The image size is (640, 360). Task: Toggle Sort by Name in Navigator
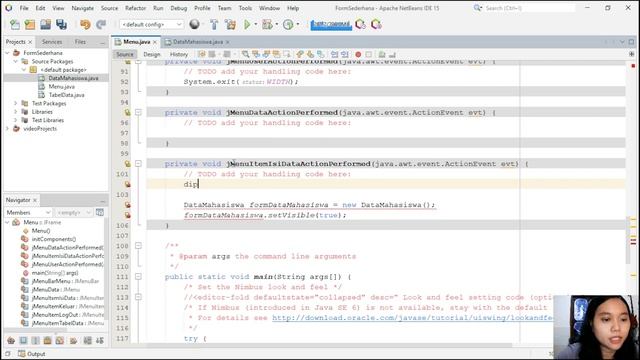tap(88, 340)
